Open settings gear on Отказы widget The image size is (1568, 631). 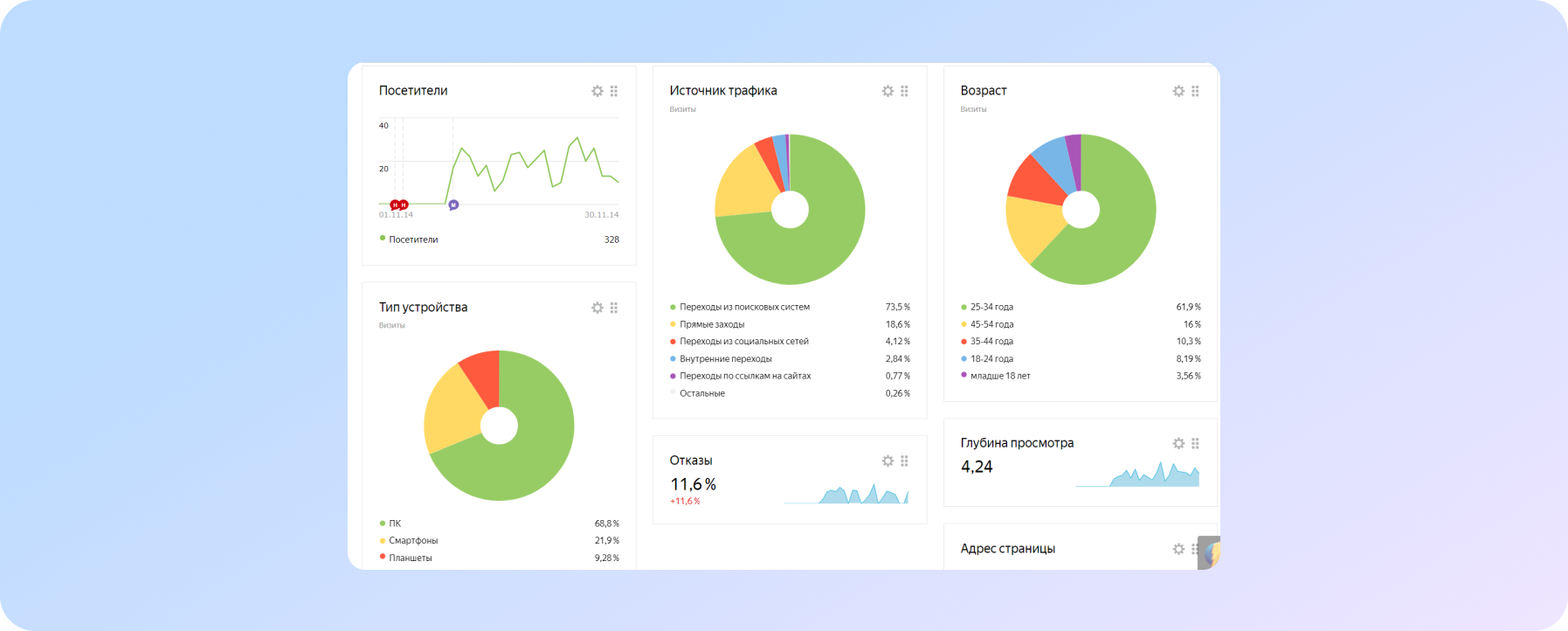(888, 461)
